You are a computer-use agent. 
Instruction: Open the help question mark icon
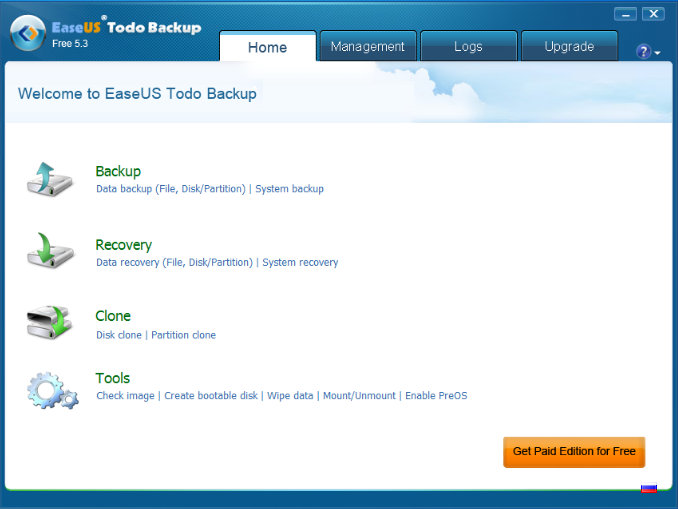click(x=643, y=51)
